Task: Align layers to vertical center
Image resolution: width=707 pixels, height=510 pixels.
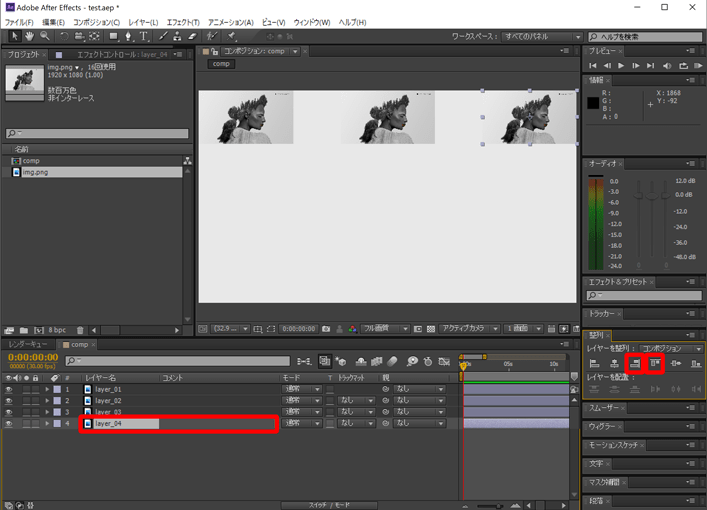Action: pos(675,363)
